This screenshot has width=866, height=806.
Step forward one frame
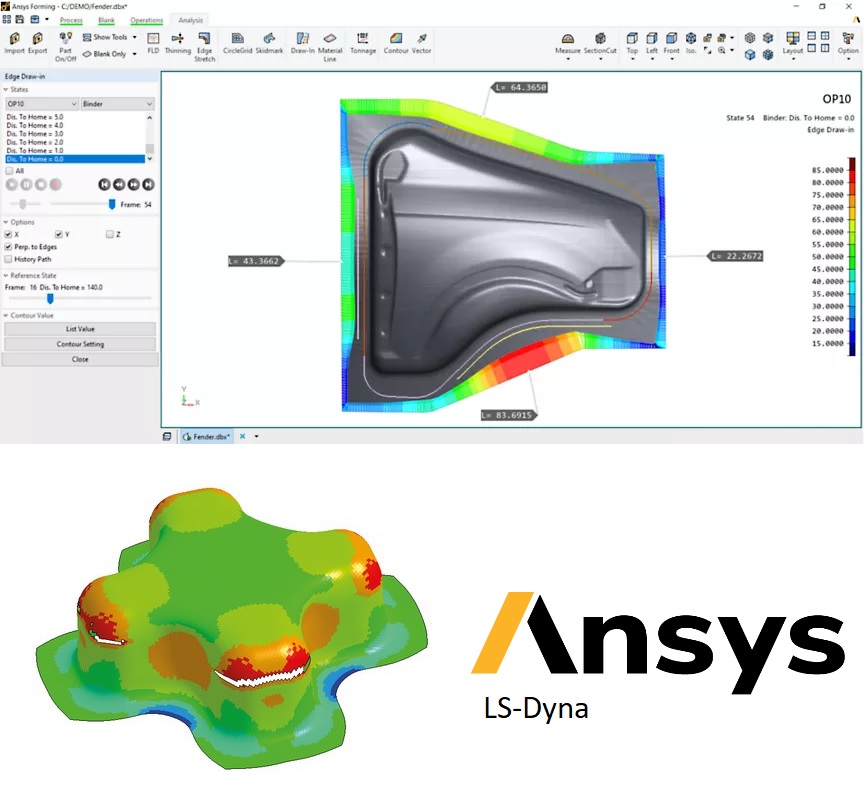click(134, 185)
